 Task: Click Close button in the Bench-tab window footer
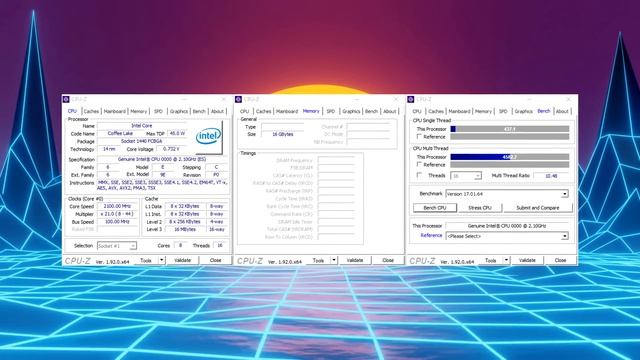point(560,260)
